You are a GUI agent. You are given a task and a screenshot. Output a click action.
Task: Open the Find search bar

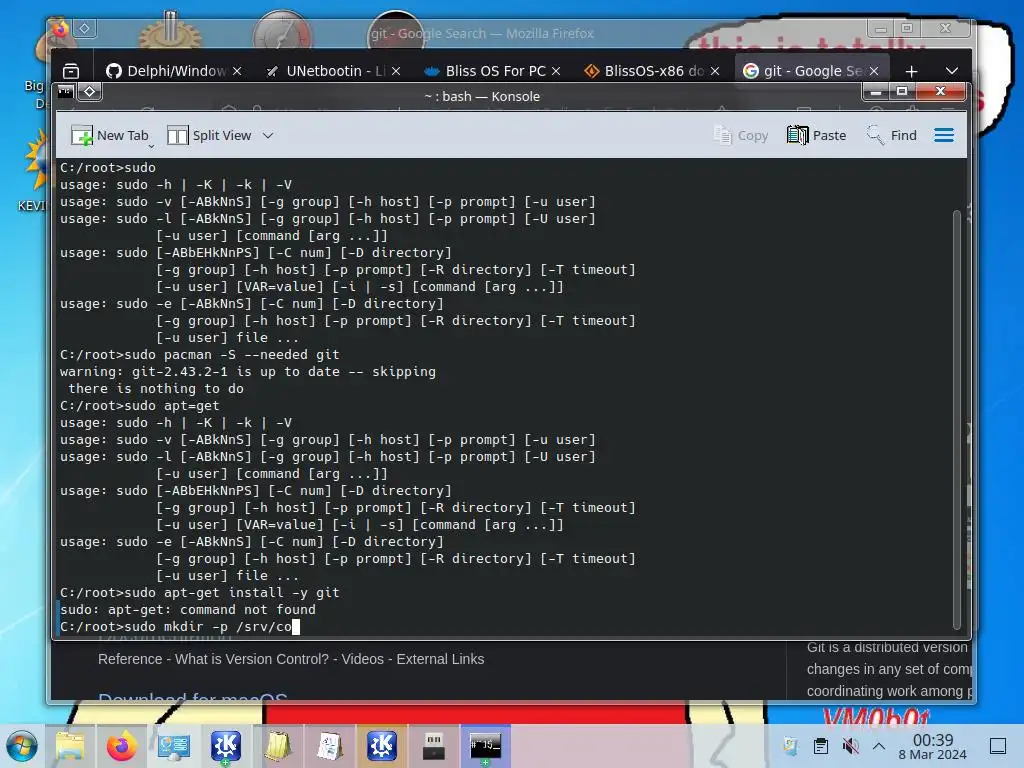[891, 135]
